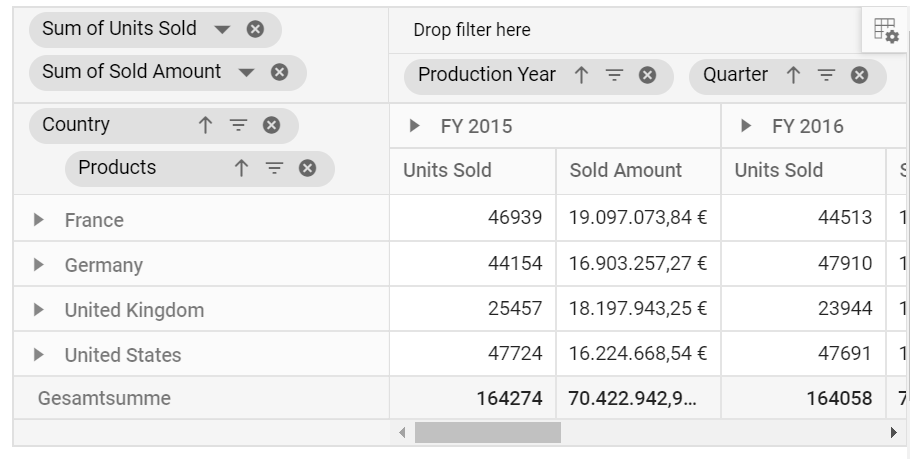The width and height of the screenshot is (910, 459).
Task: Expand United States row
Action: (38, 355)
